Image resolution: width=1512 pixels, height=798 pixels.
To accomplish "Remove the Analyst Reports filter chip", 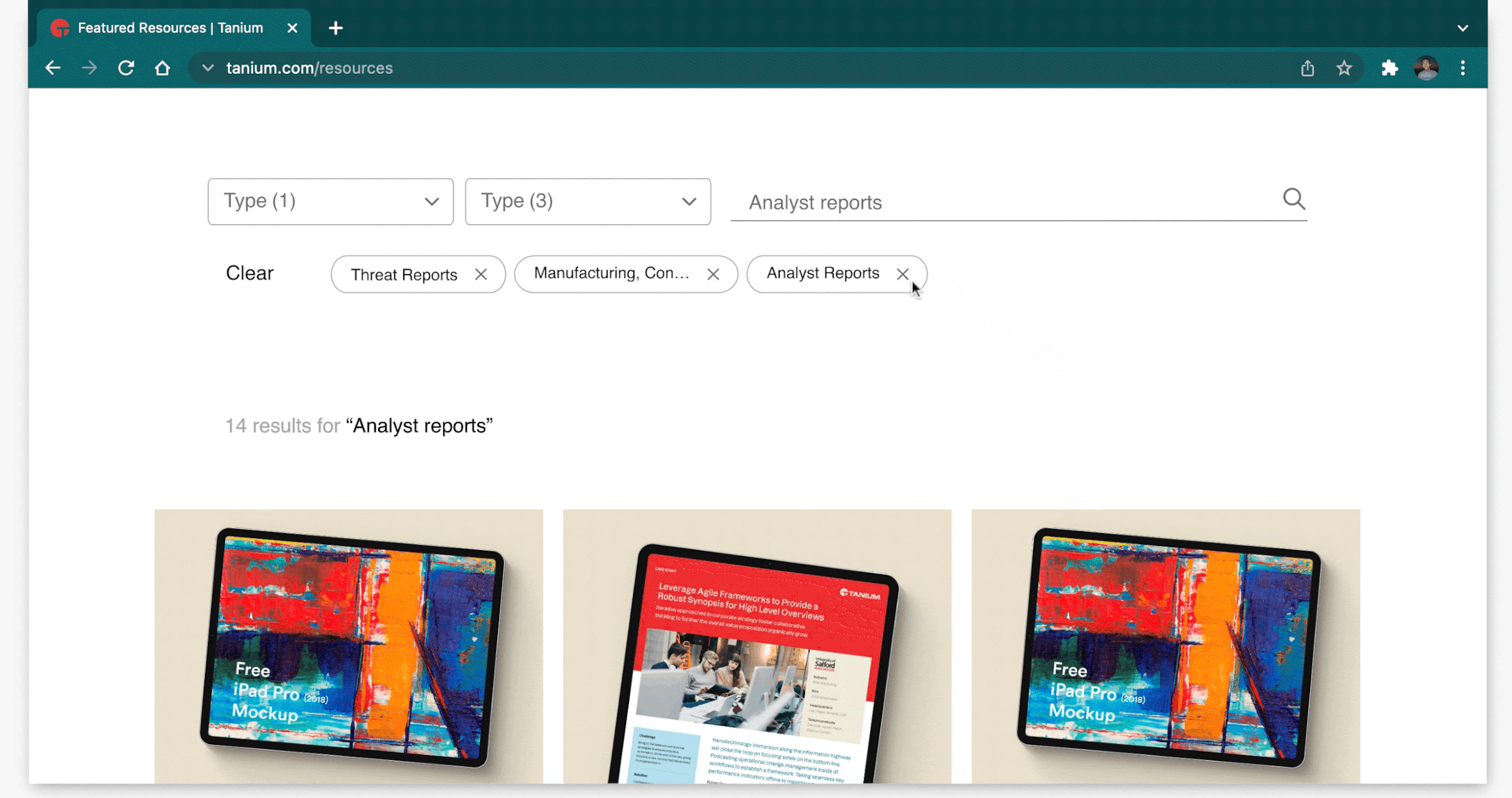I will tap(902, 274).
